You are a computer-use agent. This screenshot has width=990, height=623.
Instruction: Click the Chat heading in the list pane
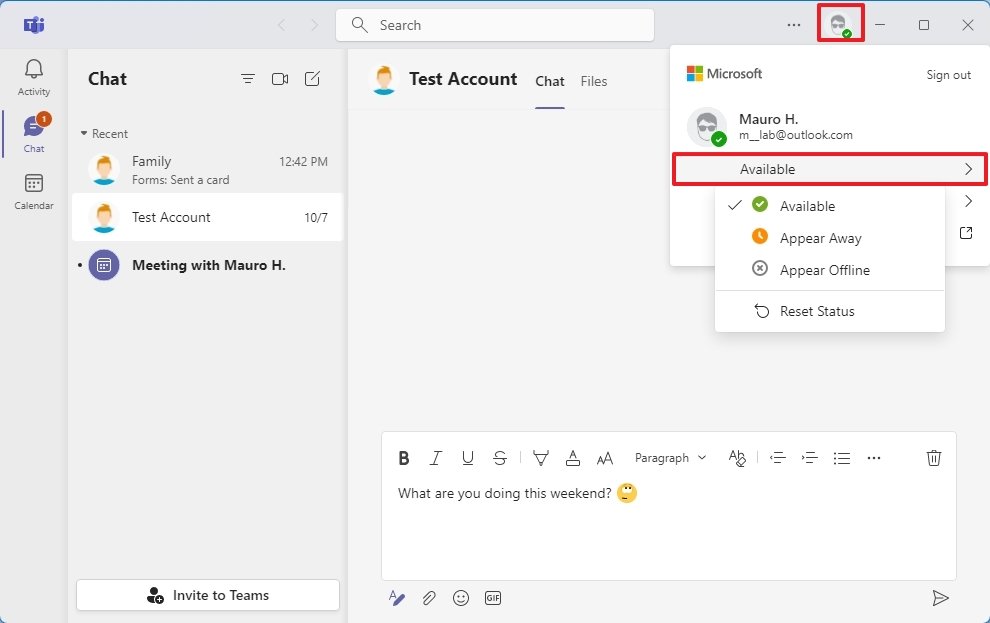[x=107, y=79]
